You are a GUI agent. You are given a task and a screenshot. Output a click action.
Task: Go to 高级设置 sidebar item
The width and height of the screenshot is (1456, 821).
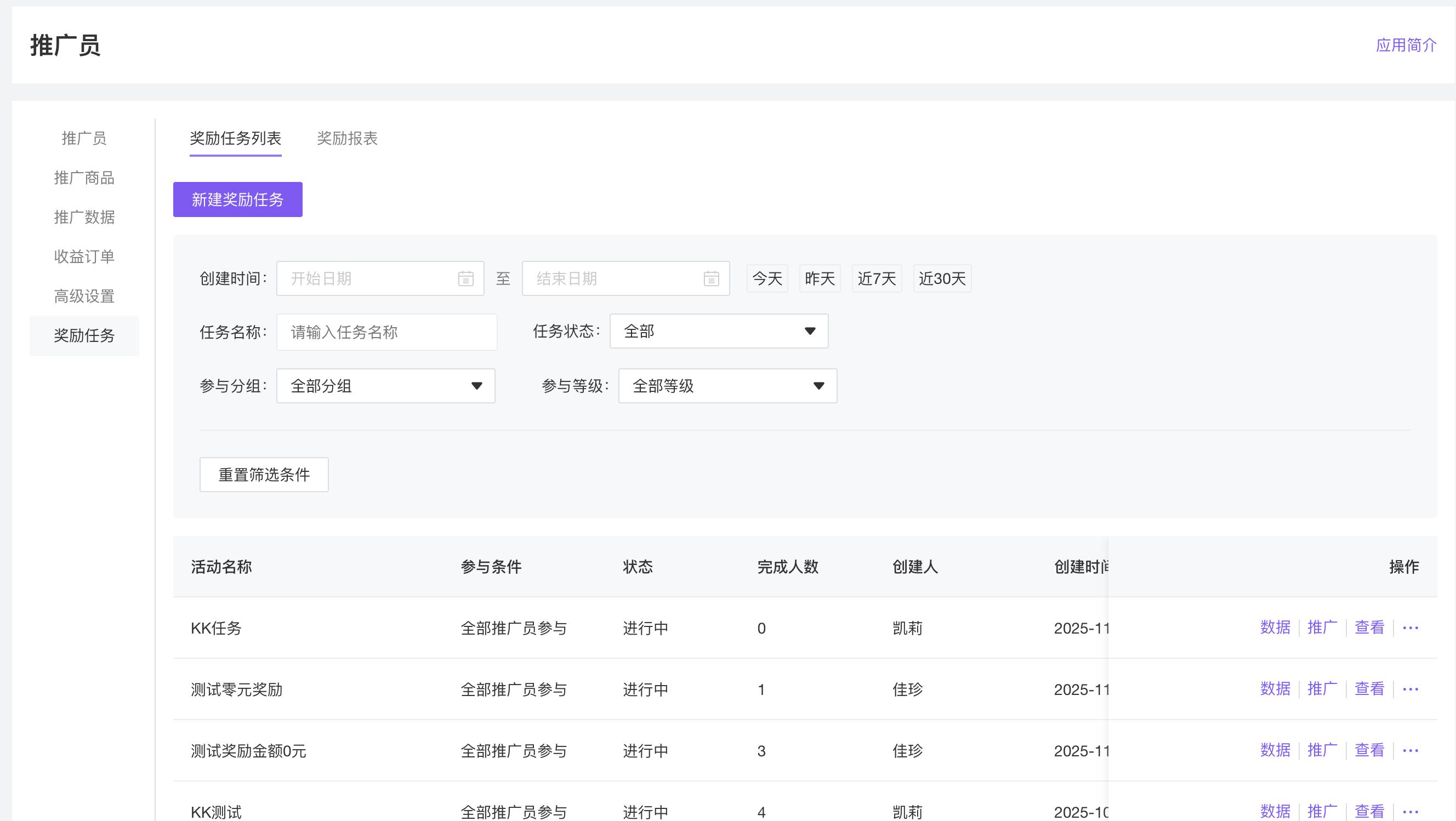pyautogui.click(x=84, y=296)
